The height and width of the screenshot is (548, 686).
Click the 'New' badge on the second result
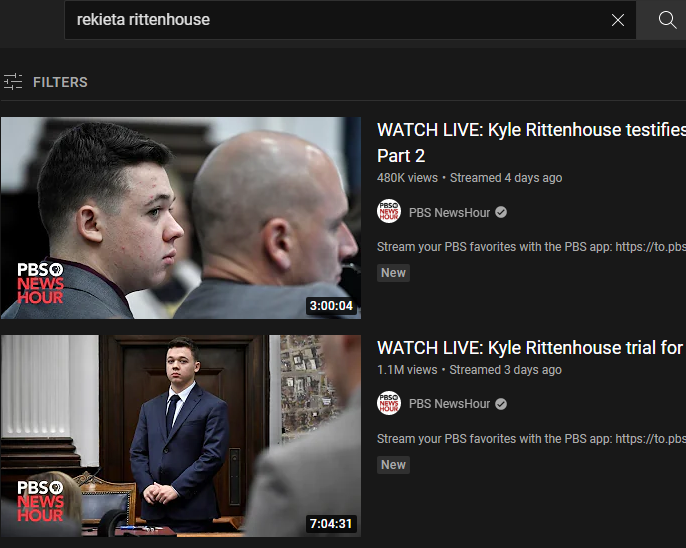click(x=393, y=464)
